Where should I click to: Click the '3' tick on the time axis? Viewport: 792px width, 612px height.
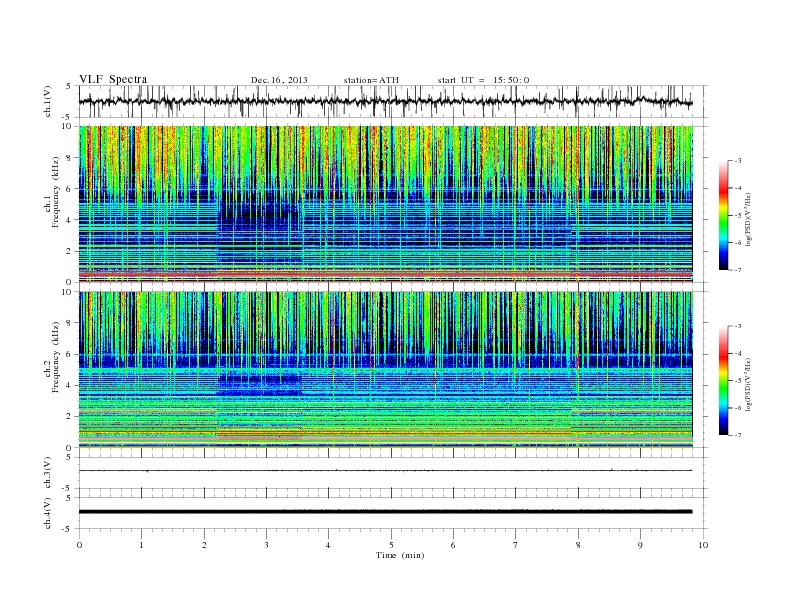tap(266, 545)
